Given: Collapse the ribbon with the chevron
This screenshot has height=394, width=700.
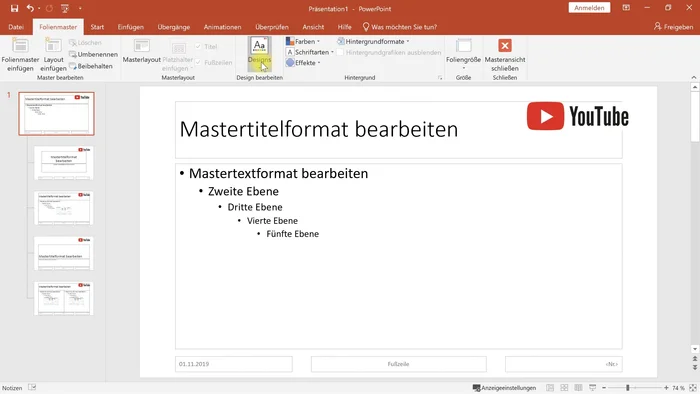Looking at the screenshot, I should click(x=694, y=78).
